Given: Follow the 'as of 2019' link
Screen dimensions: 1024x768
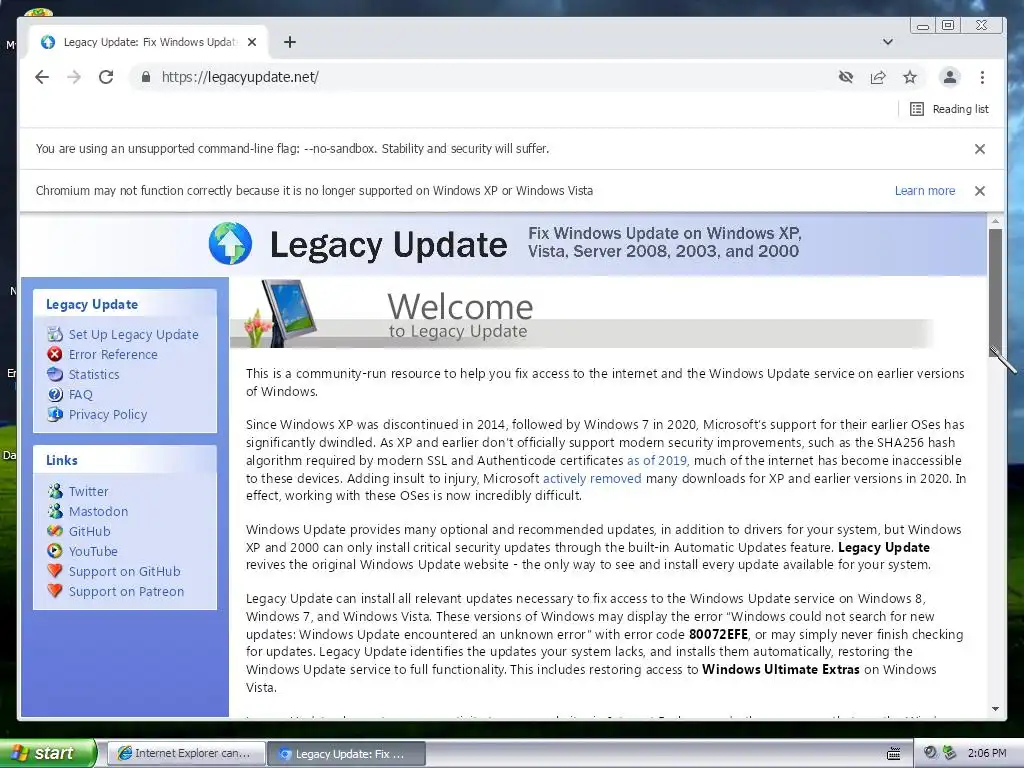Looking at the screenshot, I should [x=656, y=460].
